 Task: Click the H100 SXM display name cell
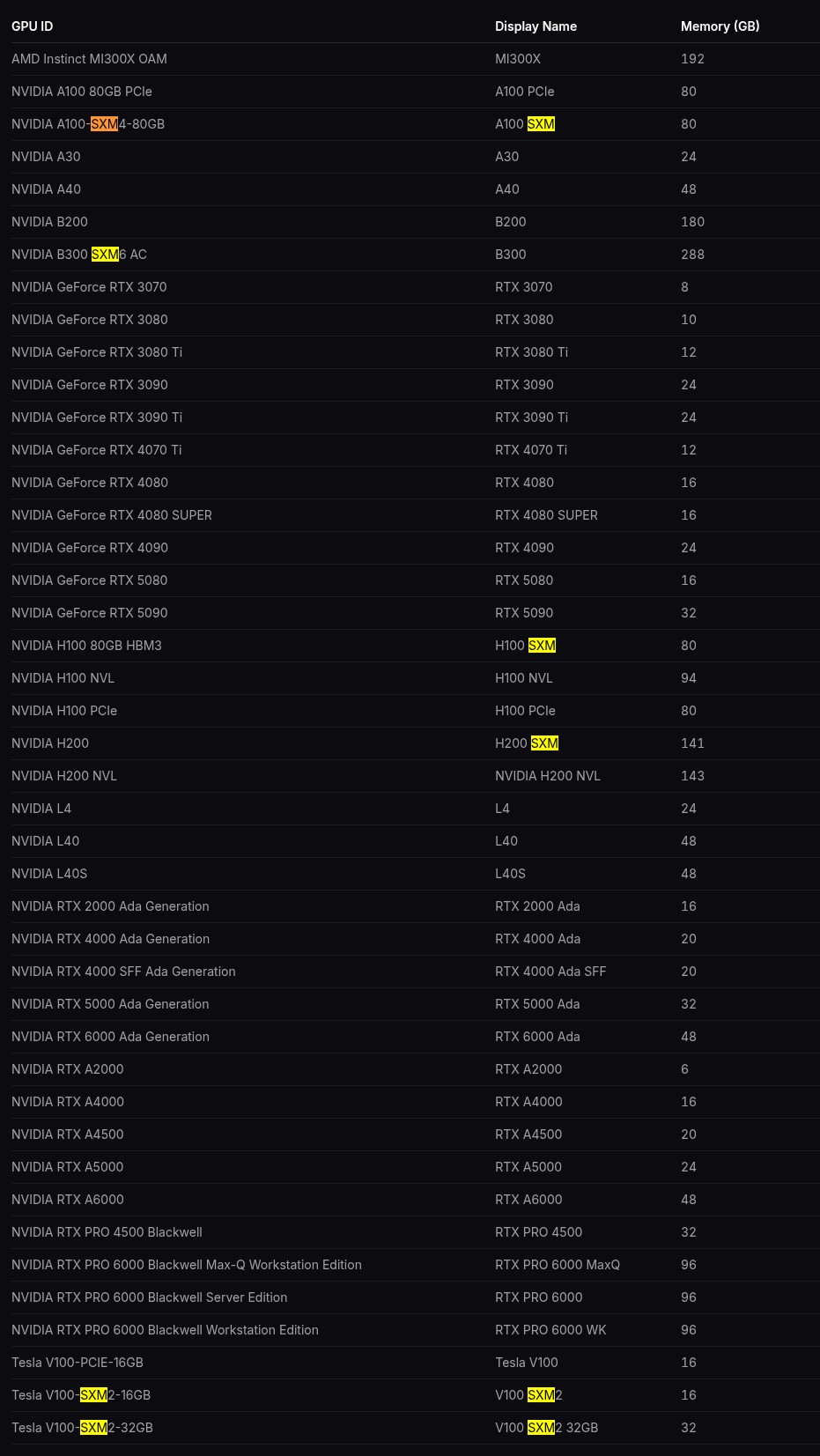[526, 646]
